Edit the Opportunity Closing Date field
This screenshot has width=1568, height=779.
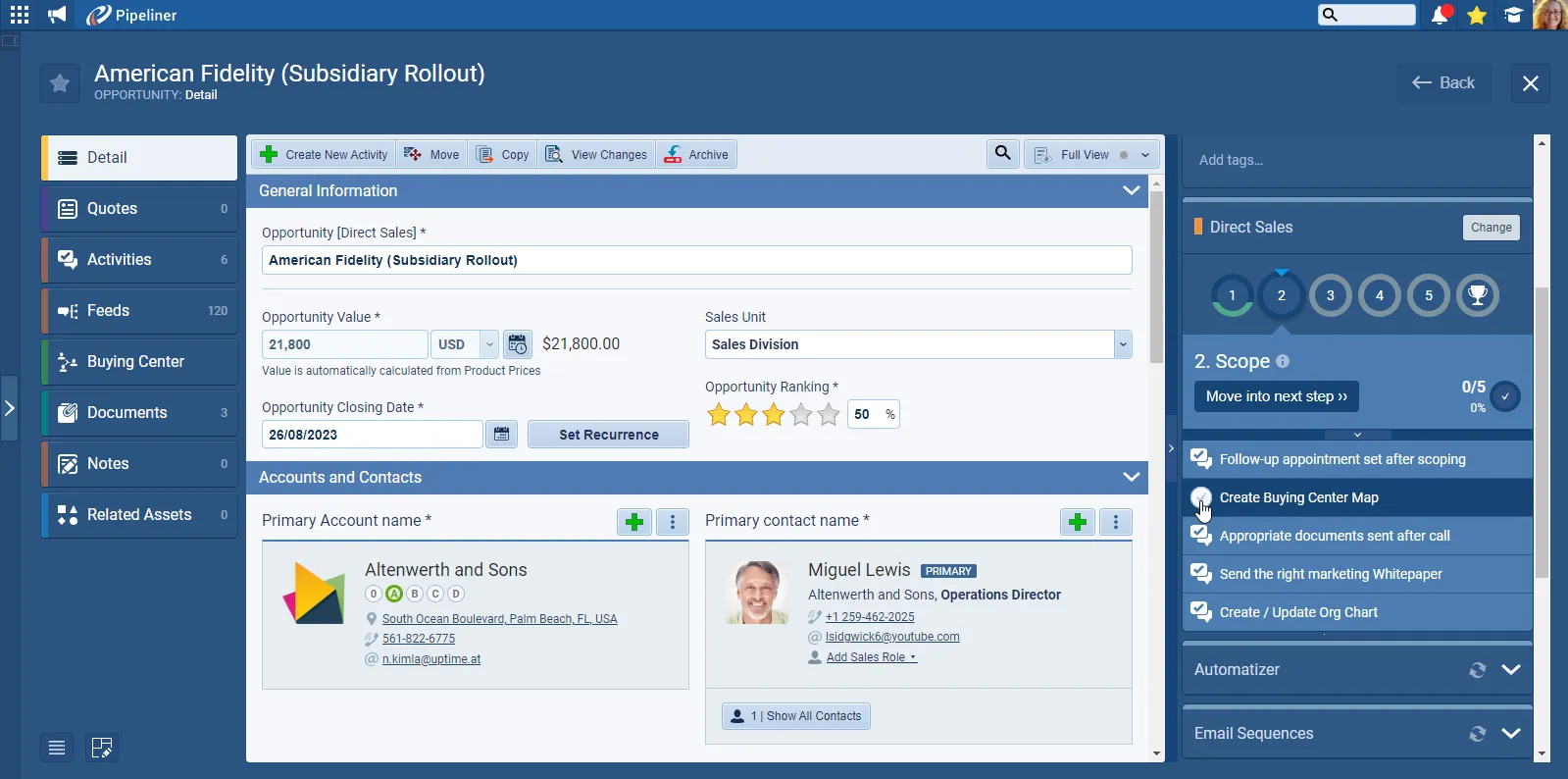click(x=373, y=435)
